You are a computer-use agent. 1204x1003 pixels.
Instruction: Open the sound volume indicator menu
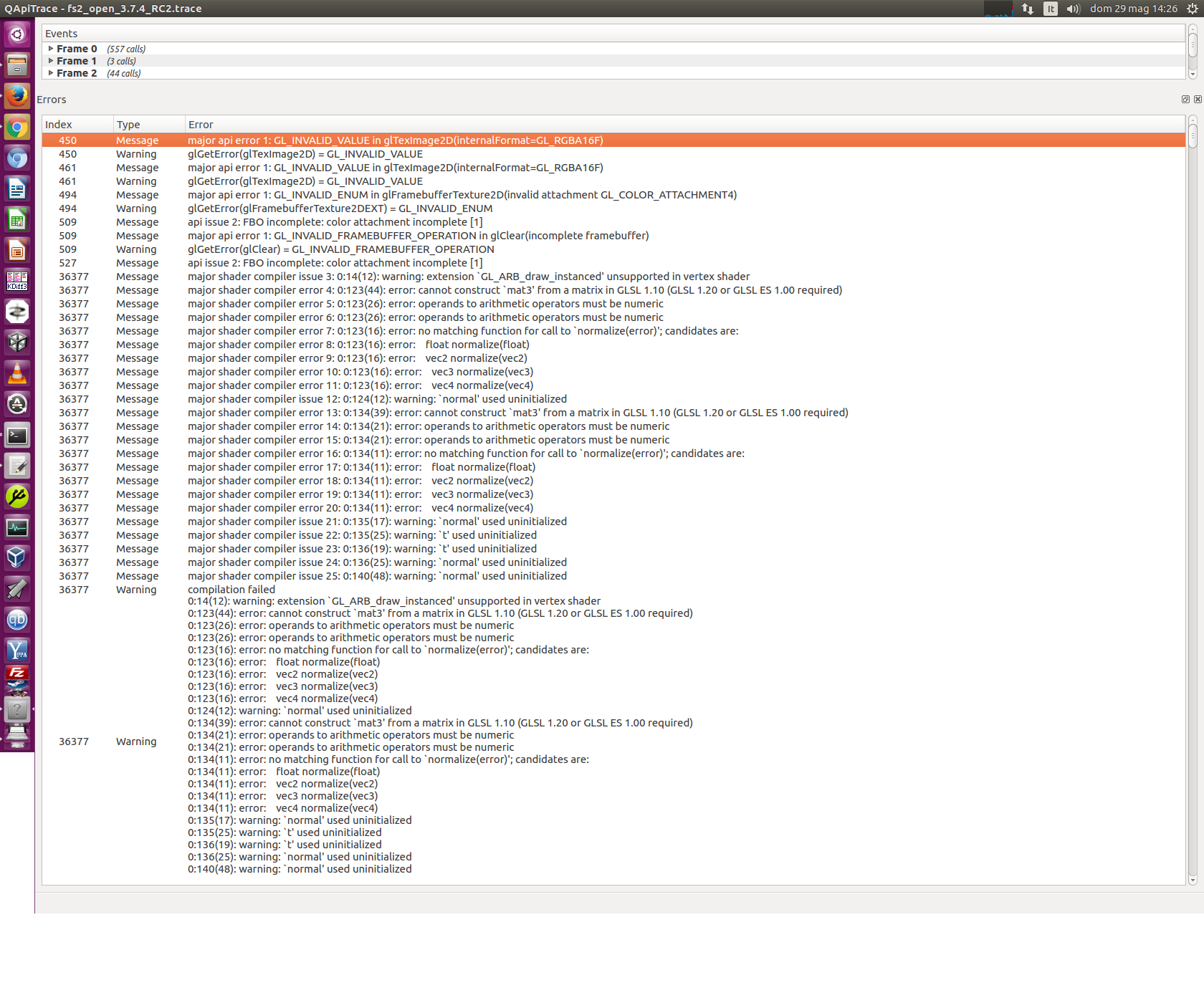click(1073, 9)
